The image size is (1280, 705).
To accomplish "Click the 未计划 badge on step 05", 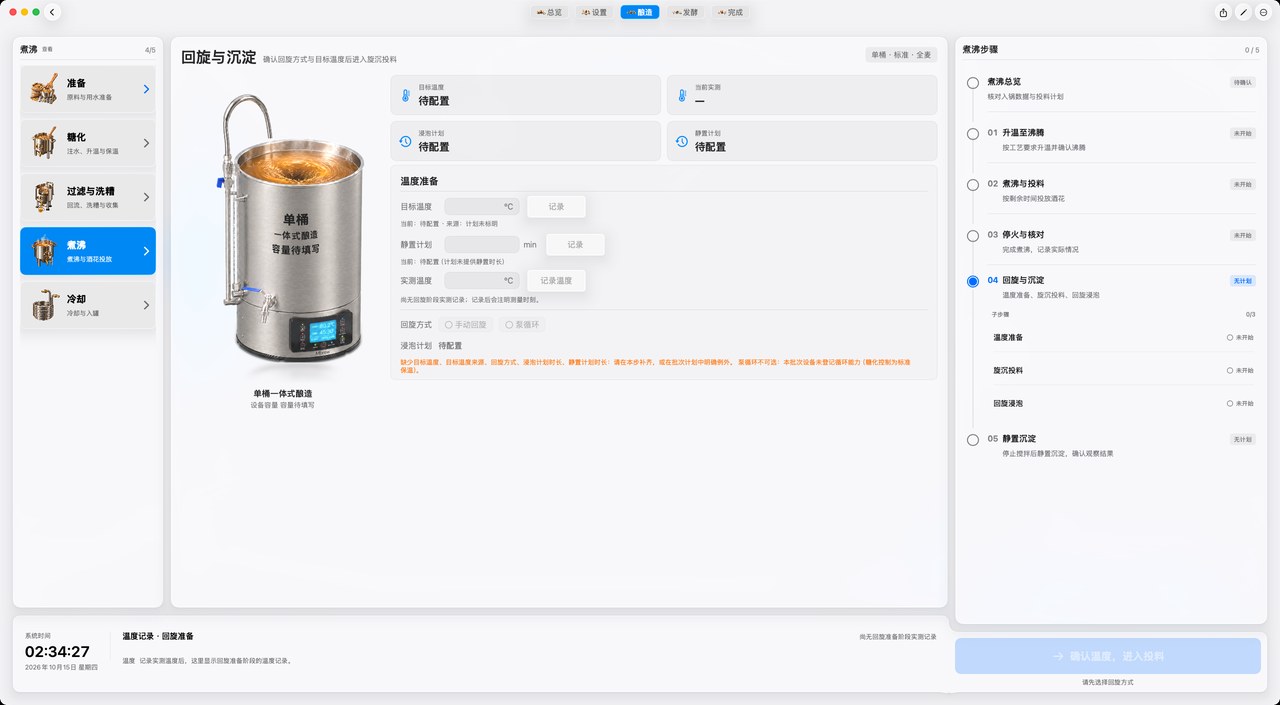I will [1242, 439].
